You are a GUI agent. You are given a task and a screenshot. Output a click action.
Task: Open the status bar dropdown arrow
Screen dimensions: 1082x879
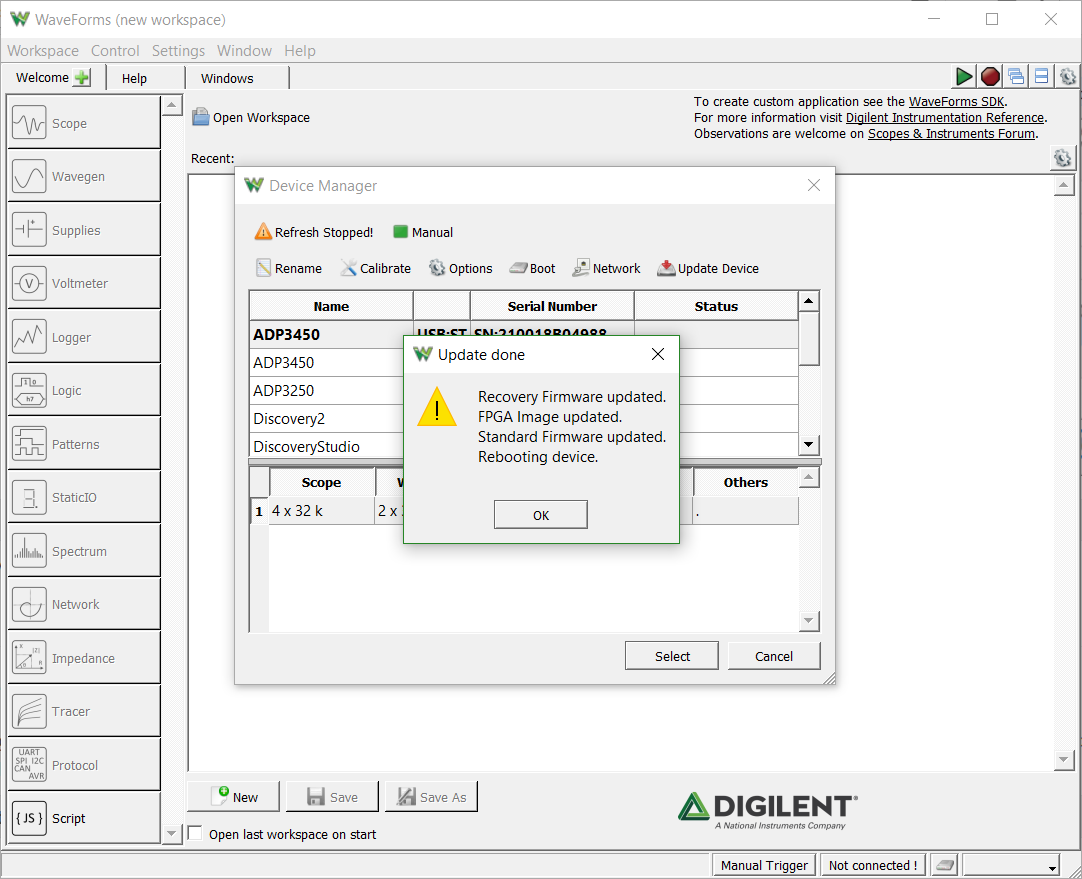[1052, 867]
